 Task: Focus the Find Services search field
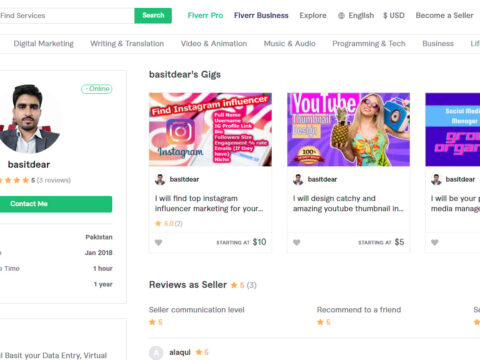67,16
